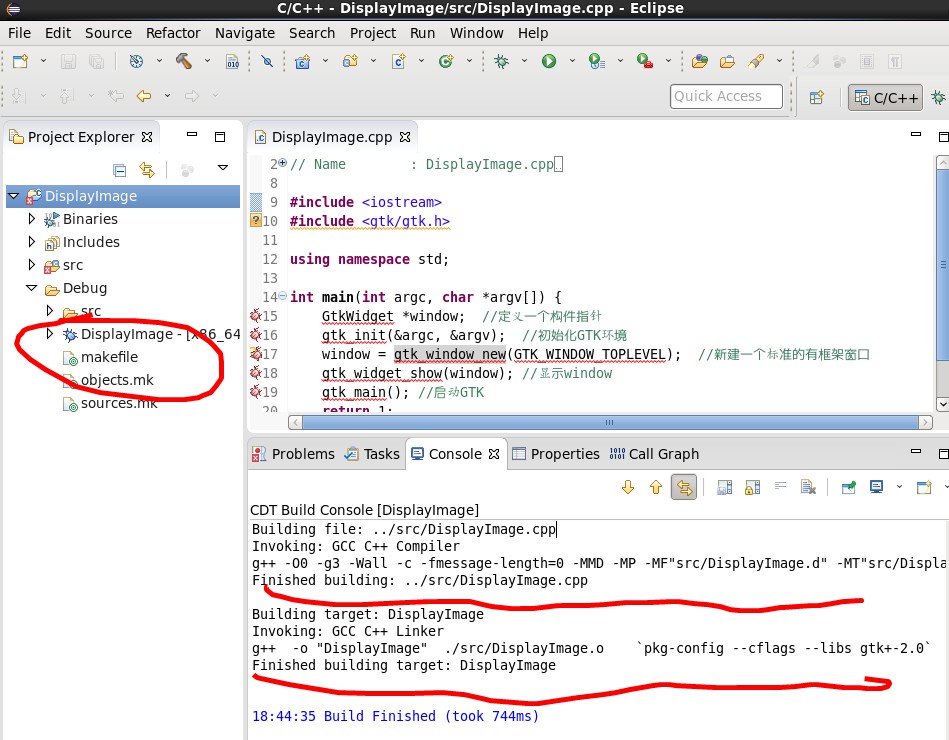This screenshot has width=949, height=740.
Task: Click Show Next Error down arrow in Console
Action: pos(628,487)
